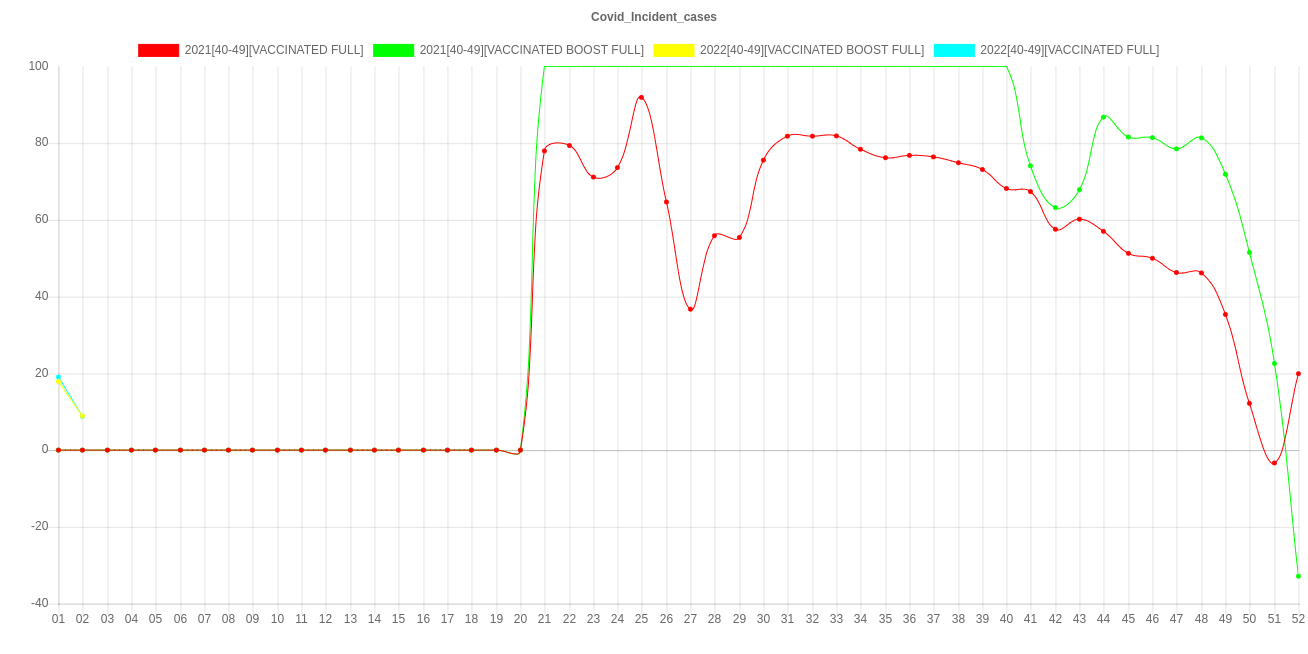Image resolution: width=1308 pixels, height=654 pixels.
Task: Click the red data point at week 21
Action: pyautogui.click(x=544, y=151)
